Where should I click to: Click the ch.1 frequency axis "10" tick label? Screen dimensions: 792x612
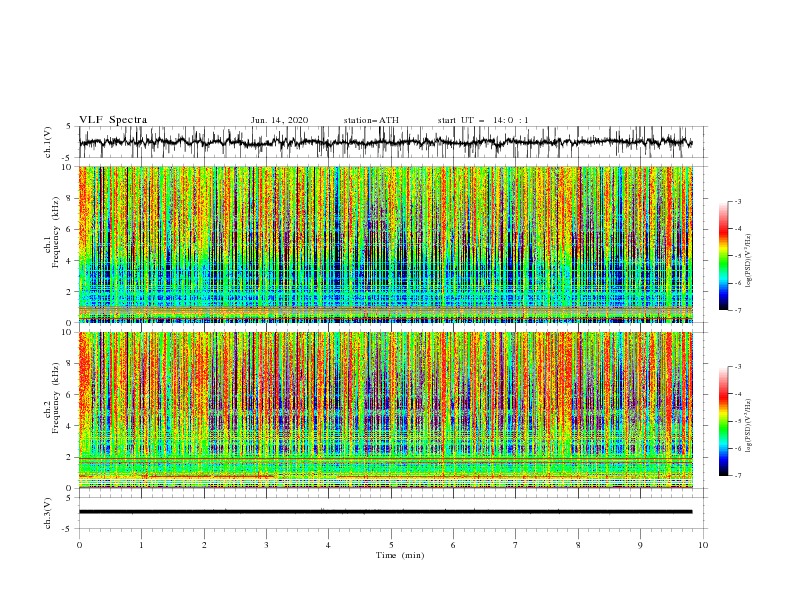pos(68,167)
